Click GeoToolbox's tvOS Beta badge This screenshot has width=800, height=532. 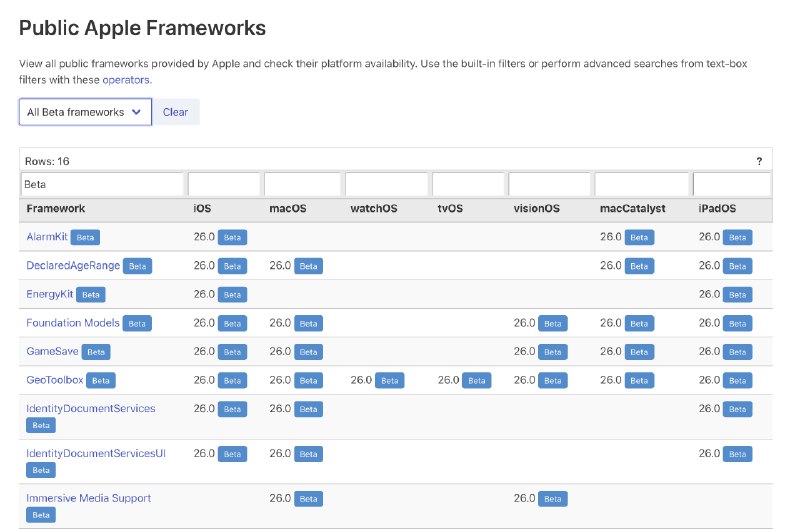[477, 381]
